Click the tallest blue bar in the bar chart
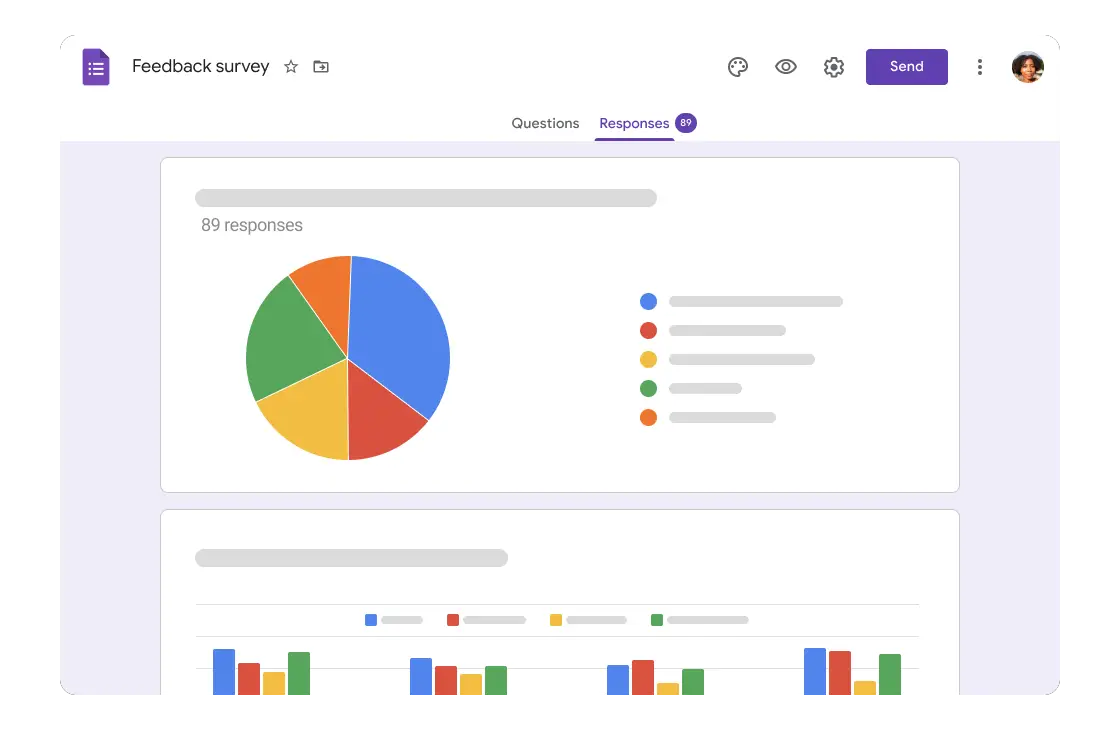Screen dimensions: 1120x730 (813, 668)
